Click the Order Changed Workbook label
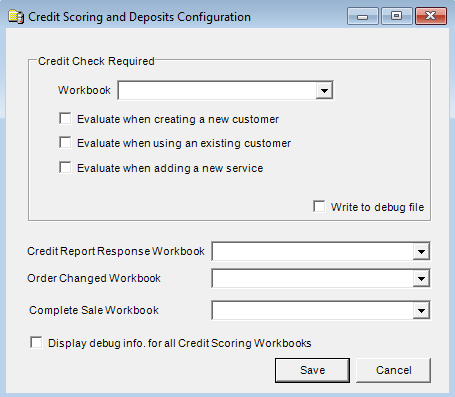The height and width of the screenshot is (397, 455). tap(94, 278)
